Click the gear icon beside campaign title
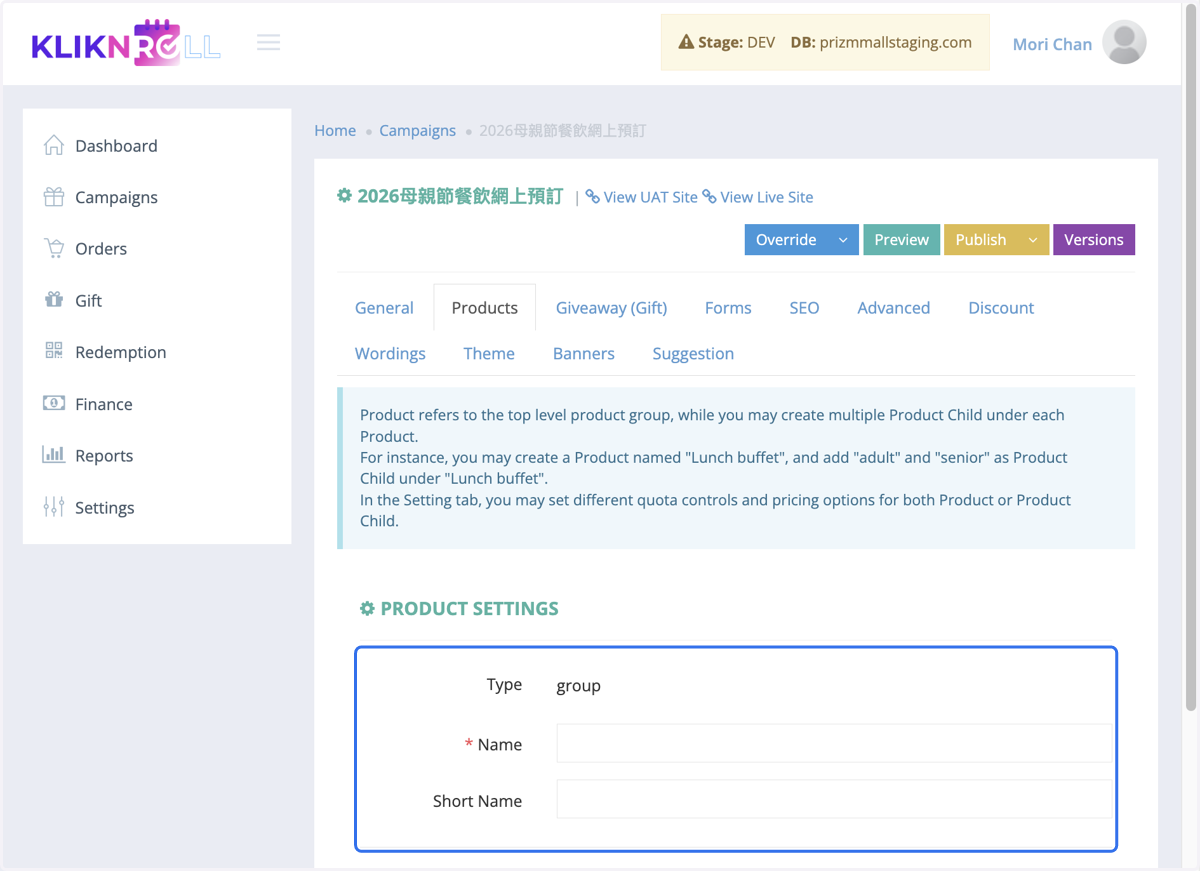This screenshot has width=1200, height=871. pos(344,196)
